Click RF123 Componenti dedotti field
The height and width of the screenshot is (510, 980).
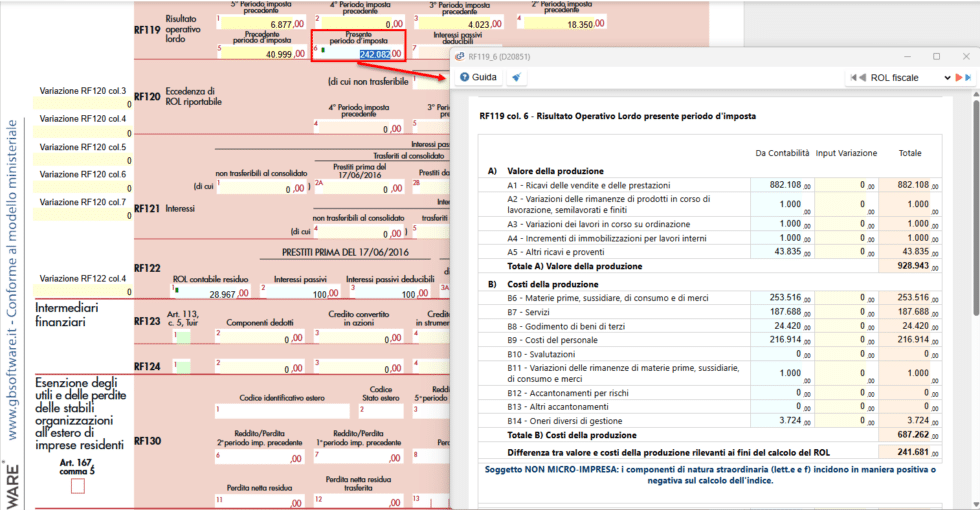(261, 338)
